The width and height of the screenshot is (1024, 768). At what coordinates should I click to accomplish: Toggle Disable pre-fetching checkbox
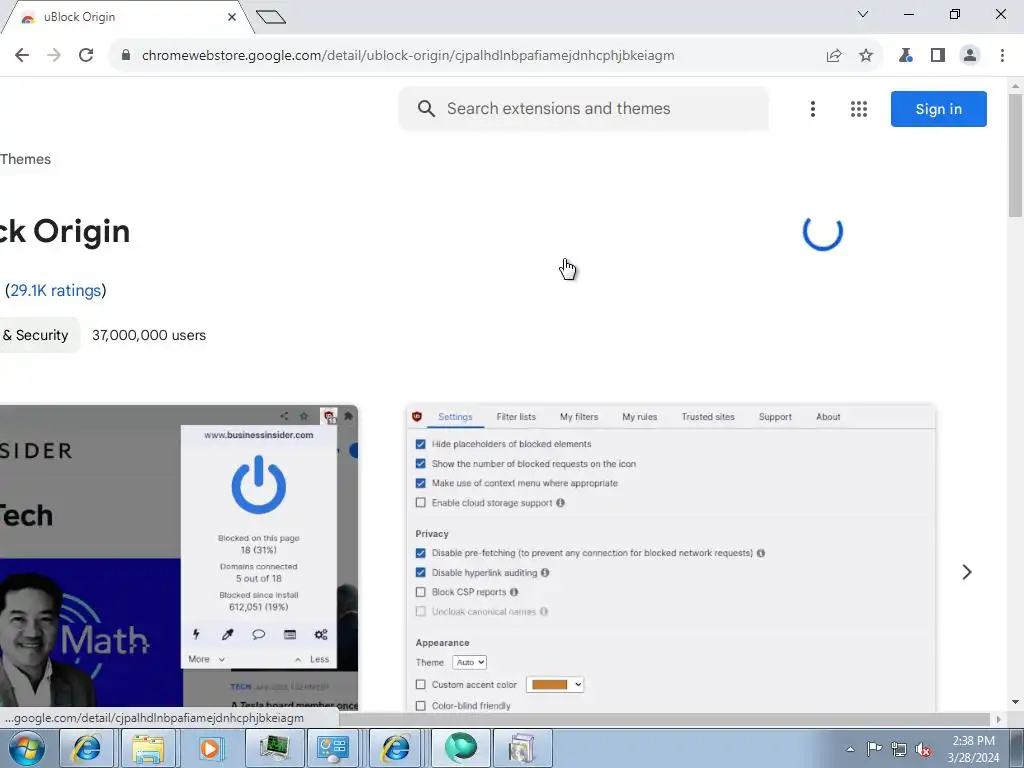421,553
